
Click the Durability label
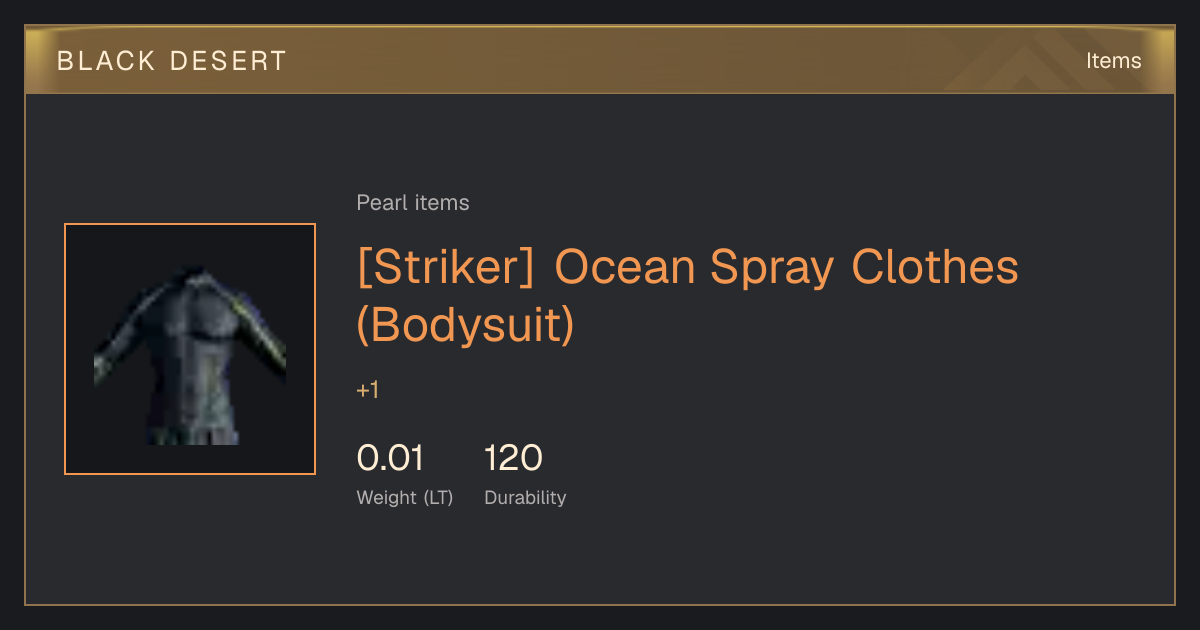pyautogui.click(x=525, y=498)
